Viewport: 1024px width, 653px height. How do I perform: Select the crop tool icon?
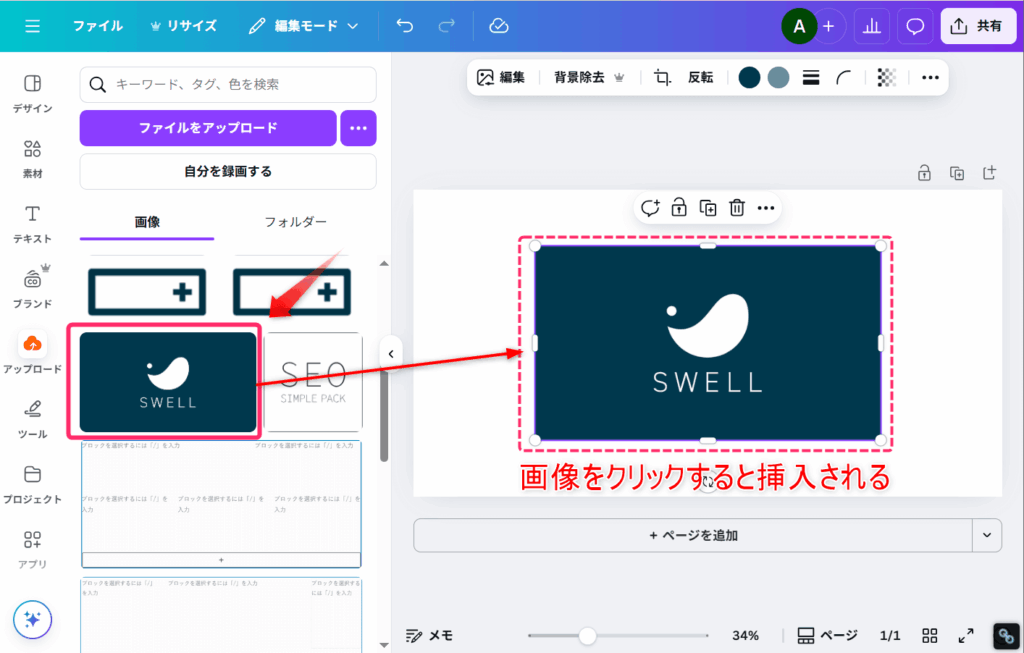pos(662,78)
